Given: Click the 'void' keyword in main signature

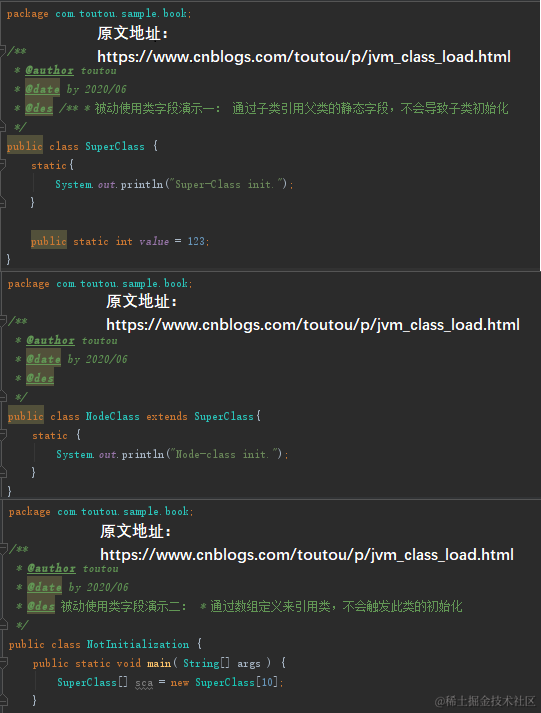Looking at the screenshot, I should click(x=129, y=663).
